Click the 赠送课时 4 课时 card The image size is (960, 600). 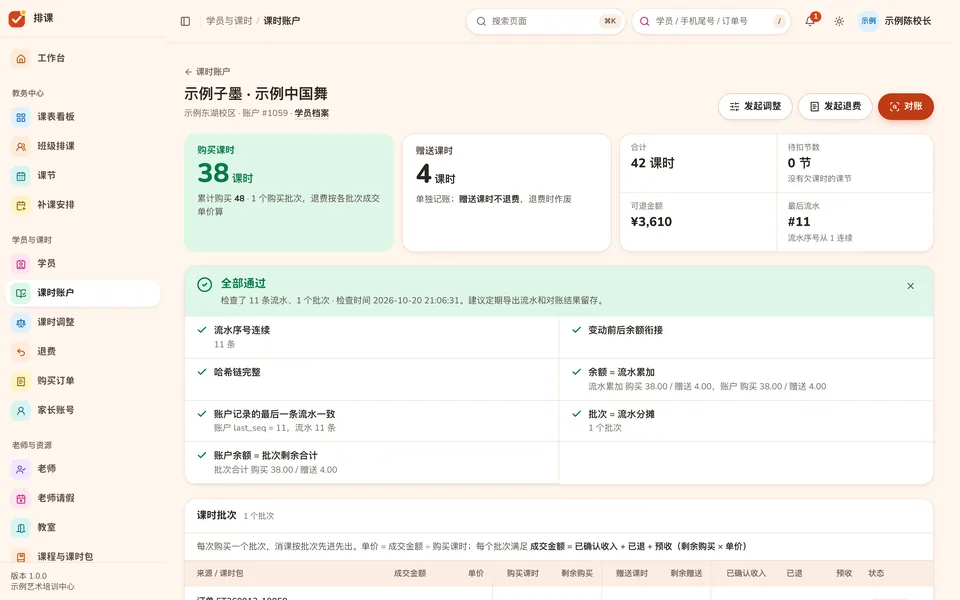pyautogui.click(x=506, y=193)
